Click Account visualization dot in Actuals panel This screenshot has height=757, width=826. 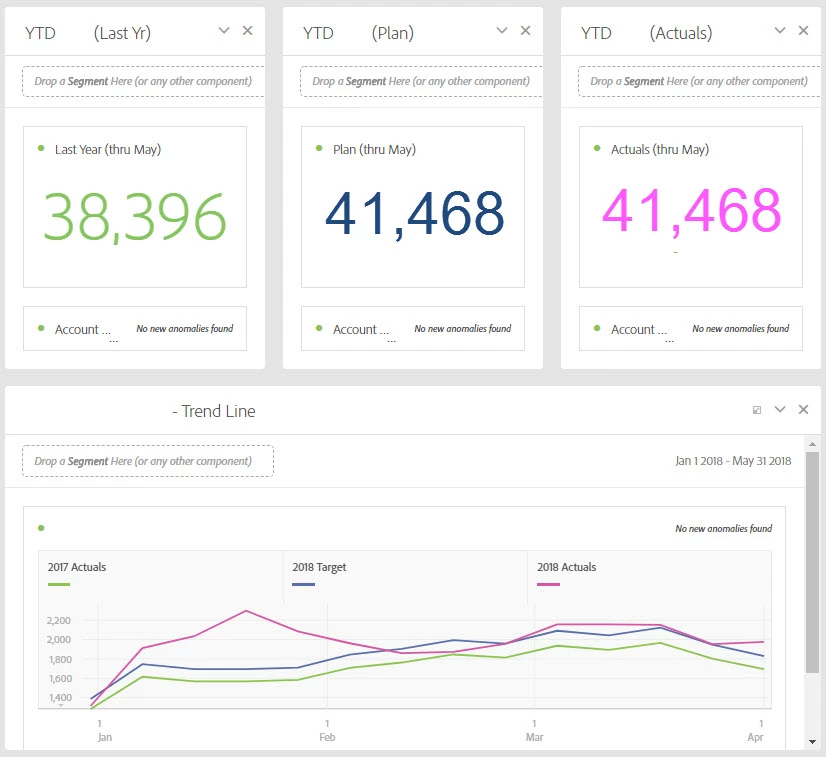point(597,328)
